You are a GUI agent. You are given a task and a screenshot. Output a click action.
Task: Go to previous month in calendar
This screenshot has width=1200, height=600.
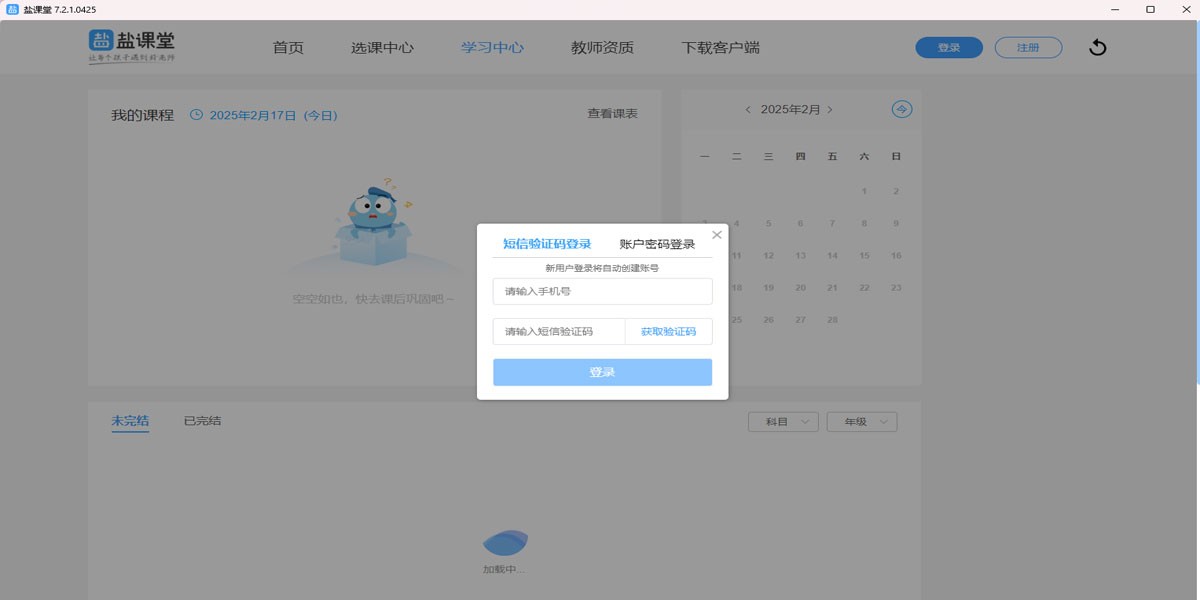[x=748, y=110]
